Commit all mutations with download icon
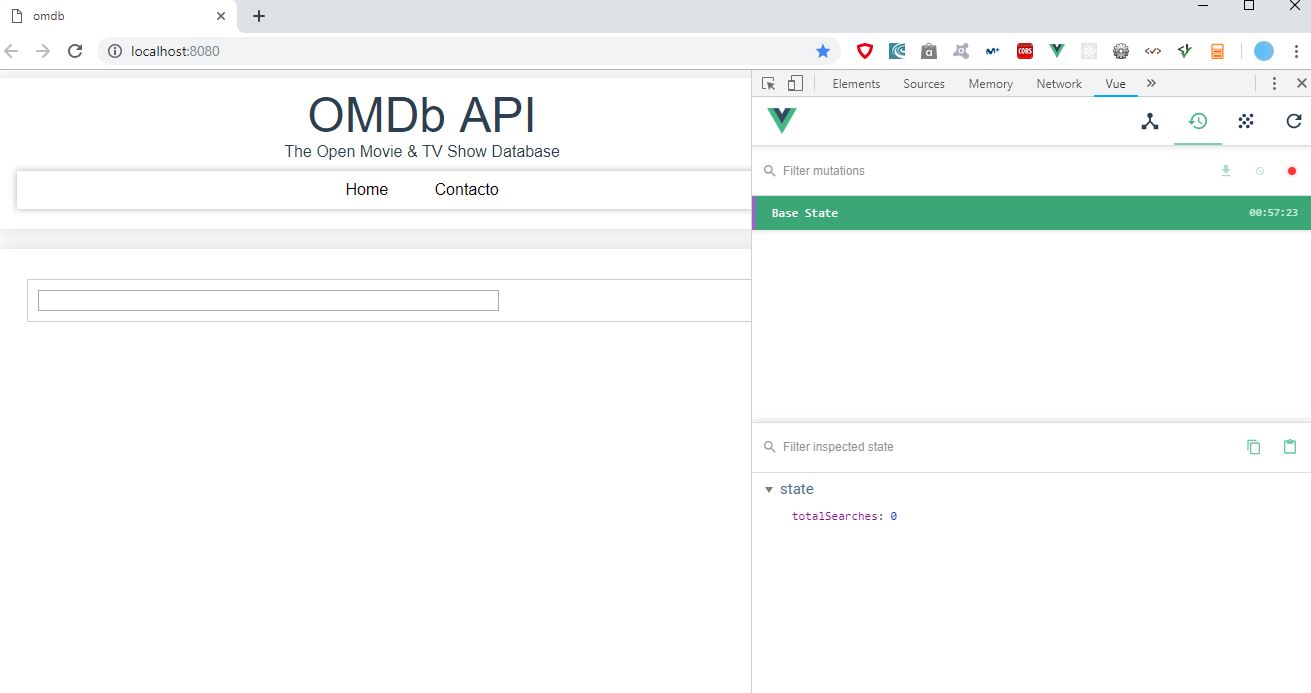The height and width of the screenshot is (693, 1311). [1226, 171]
